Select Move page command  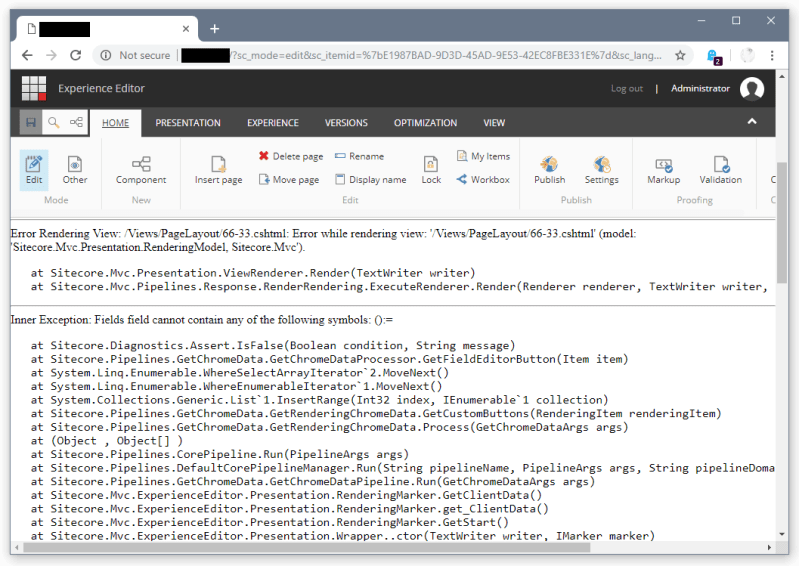pyautogui.click(x=289, y=179)
